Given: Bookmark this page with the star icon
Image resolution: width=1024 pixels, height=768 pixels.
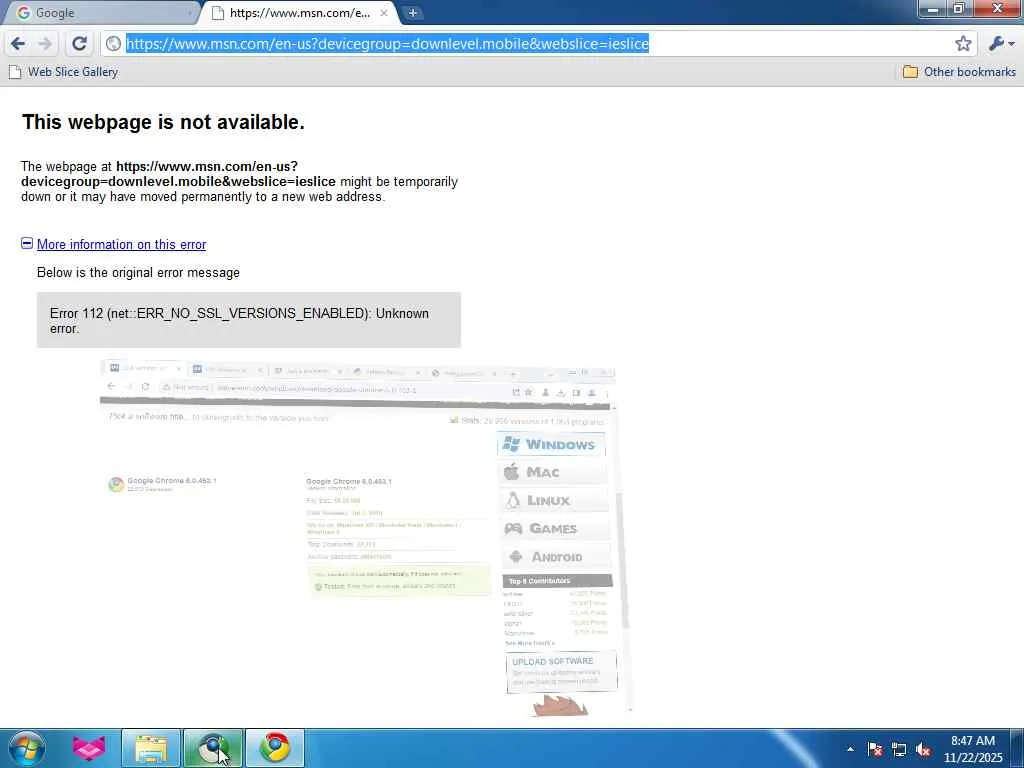Looking at the screenshot, I should (963, 44).
